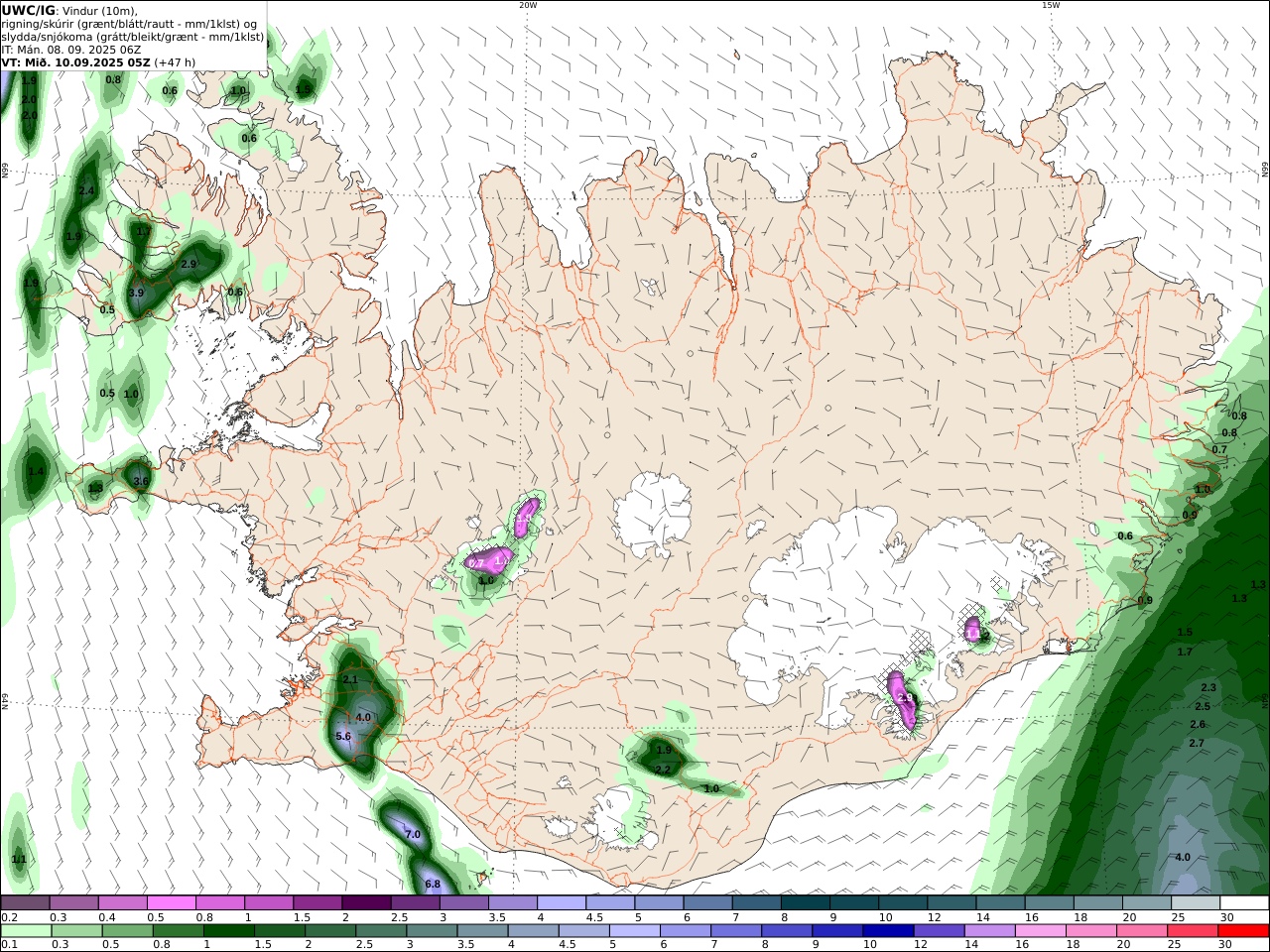Click the 'UWC/IG' title in the header box
1270x952 pixels.
click(29, 10)
